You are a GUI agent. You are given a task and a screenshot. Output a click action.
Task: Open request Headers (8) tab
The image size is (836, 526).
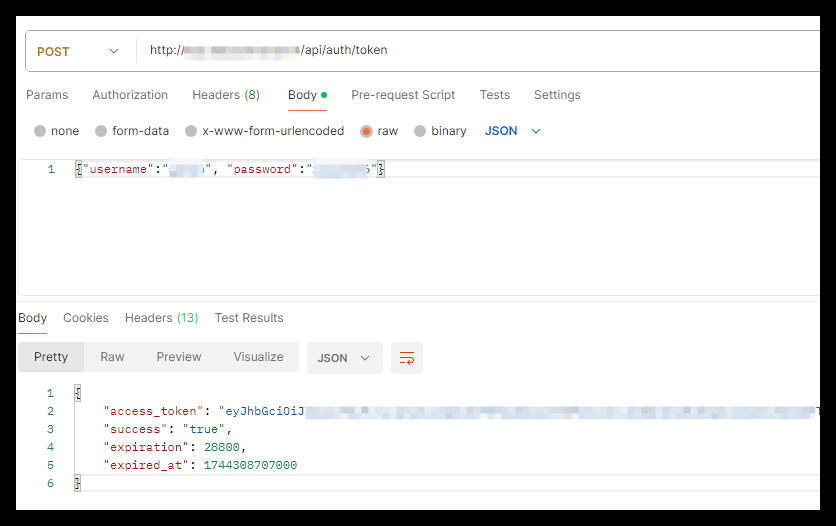(226, 95)
